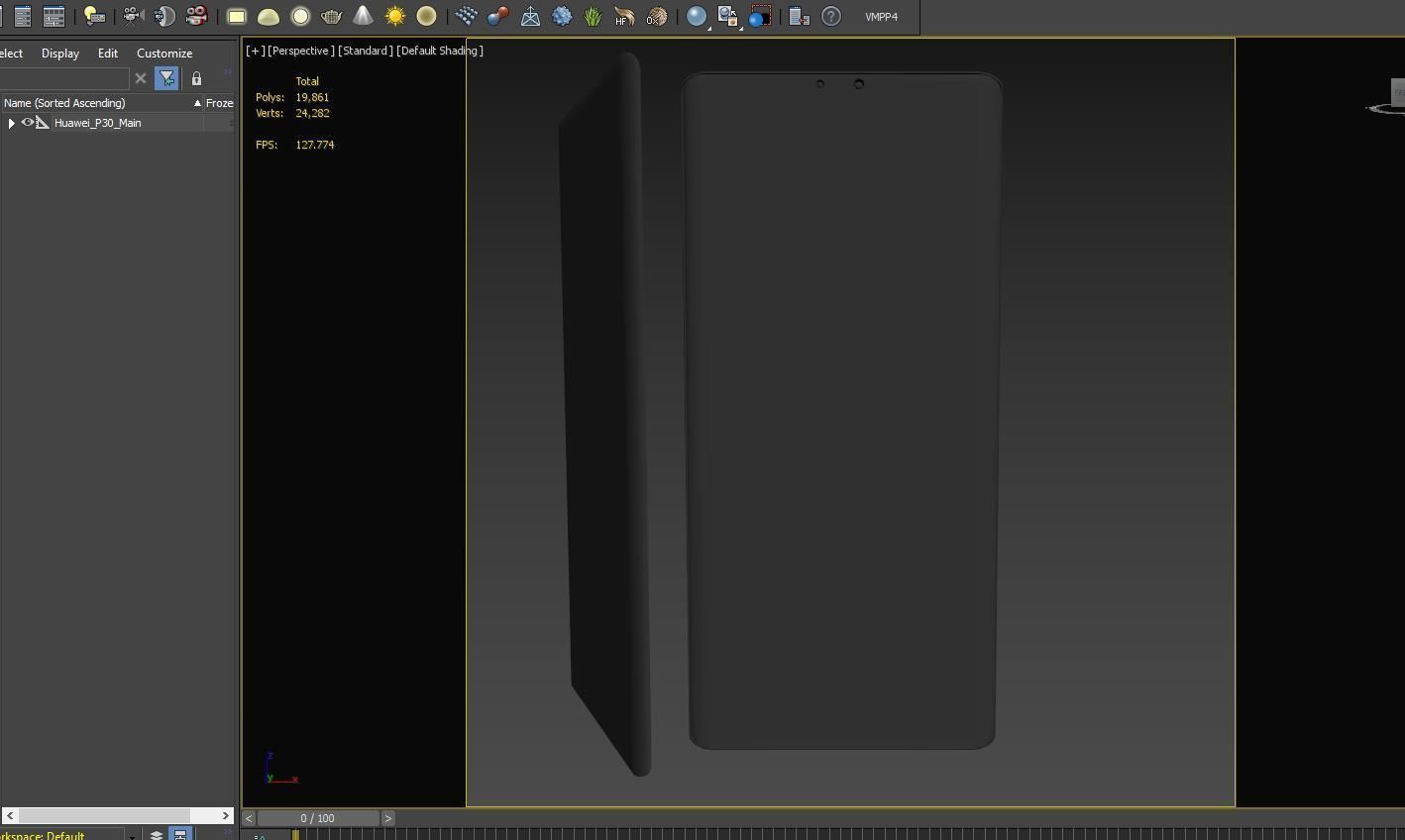Click the yellow timeline frame marker

295,835
